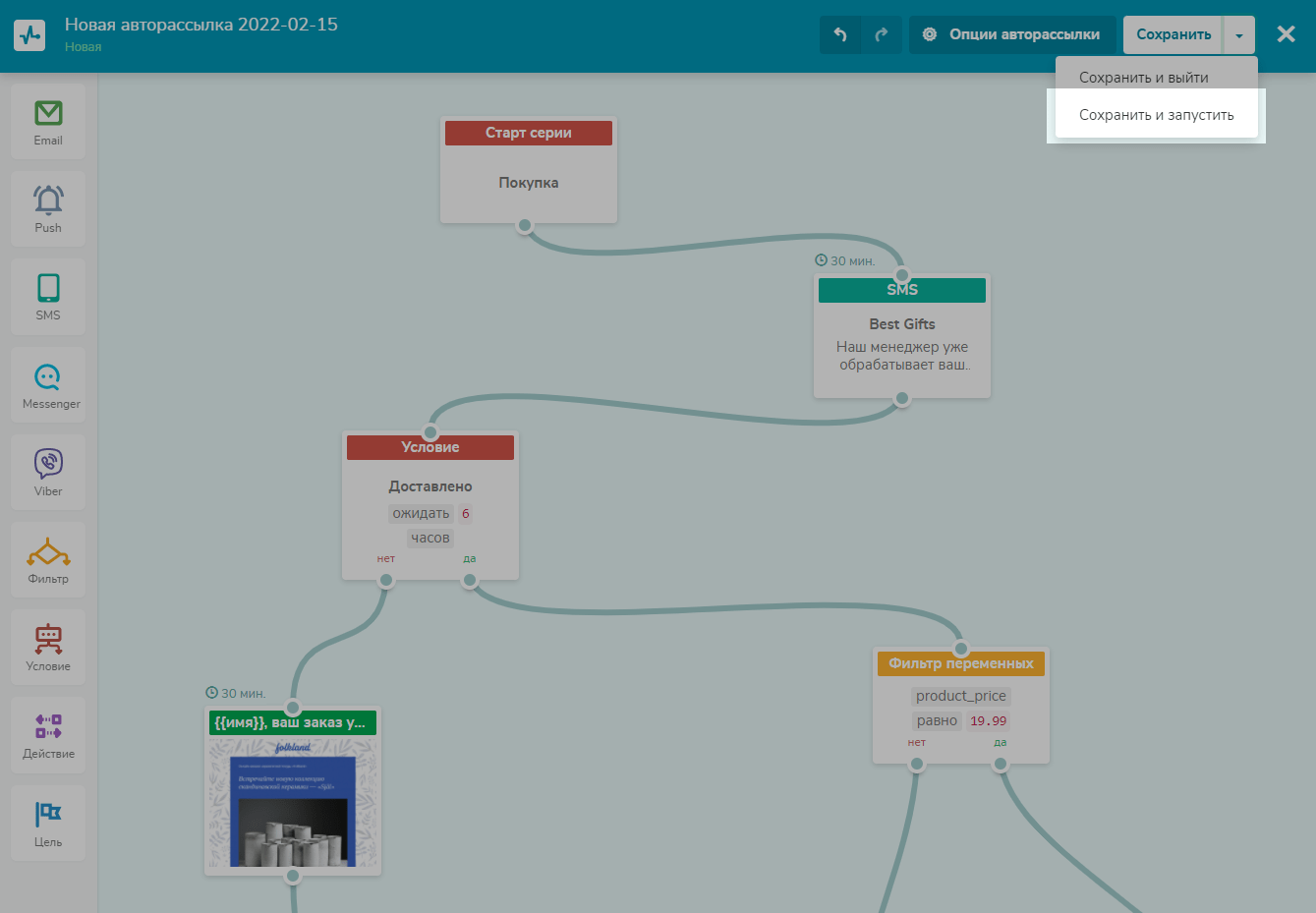Viewport: 1316px width, 913px height.
Task: Choose Сохранить и выйти menu item
Action: 1144,78
